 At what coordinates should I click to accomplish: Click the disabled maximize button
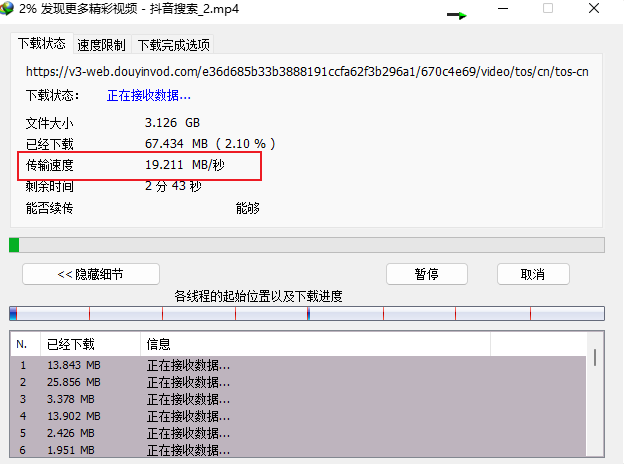548,8
